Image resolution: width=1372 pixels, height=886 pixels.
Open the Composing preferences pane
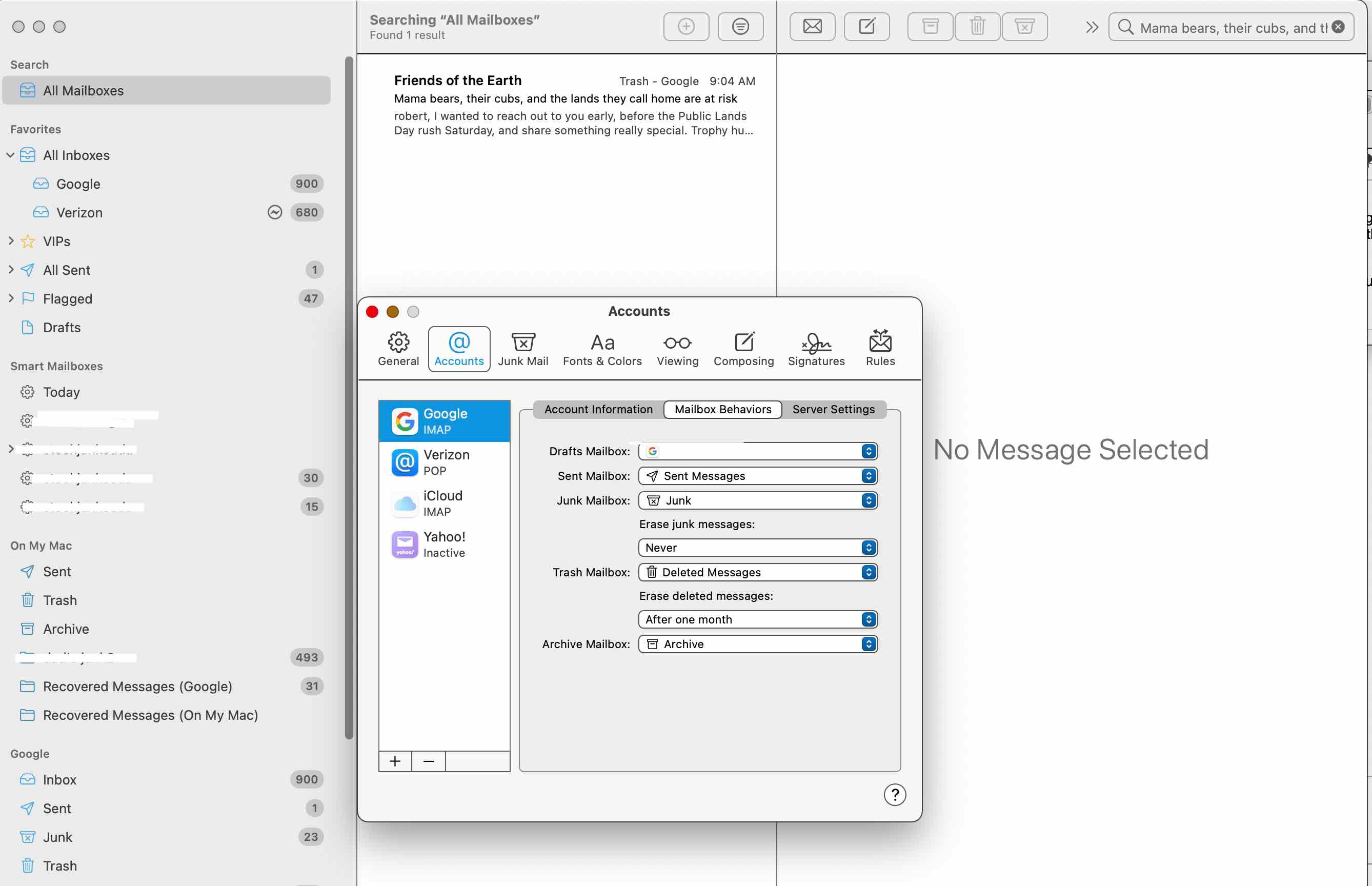click(743, 349)
